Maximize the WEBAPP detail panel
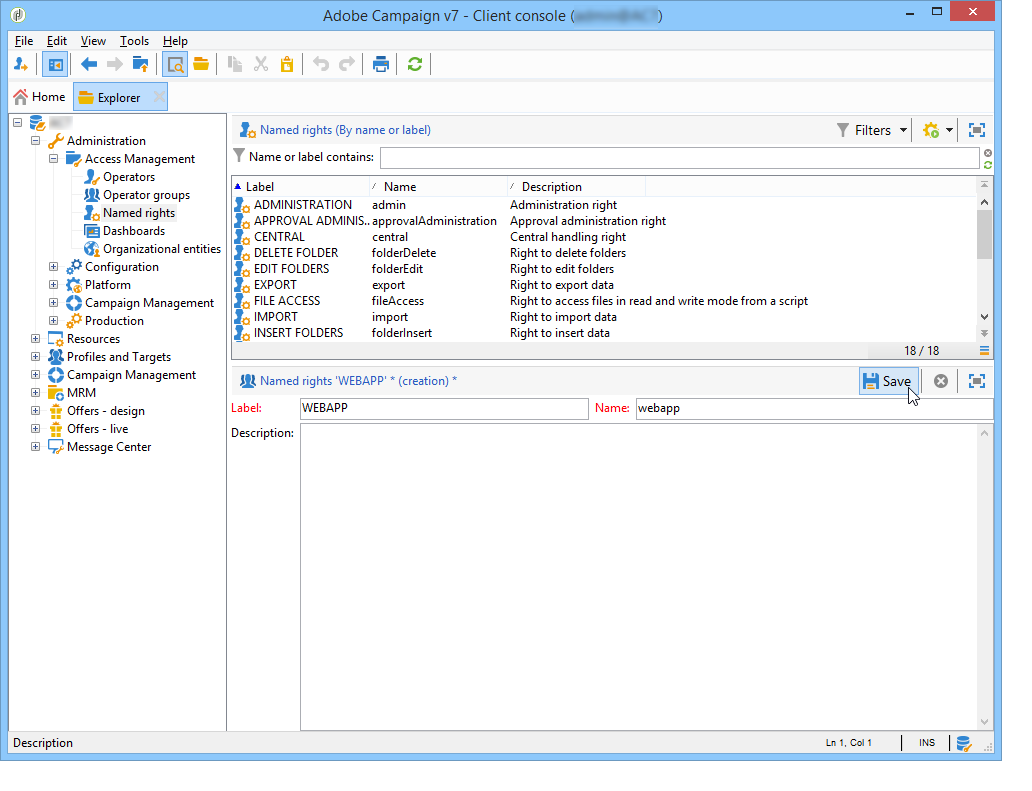 pyautogui.click(x=977, y=381)
